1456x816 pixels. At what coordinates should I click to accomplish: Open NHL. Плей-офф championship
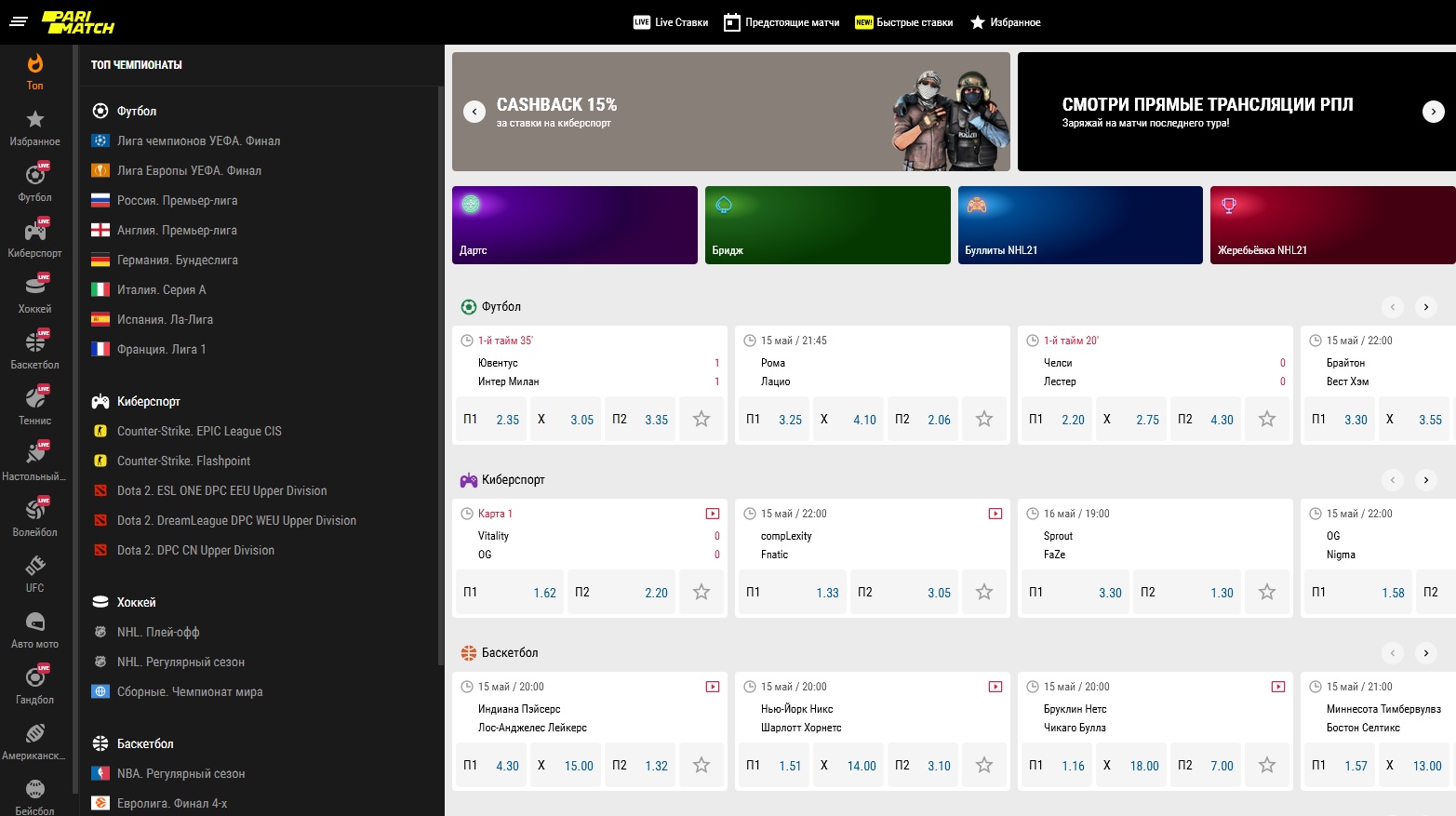[x=146, y=633]
